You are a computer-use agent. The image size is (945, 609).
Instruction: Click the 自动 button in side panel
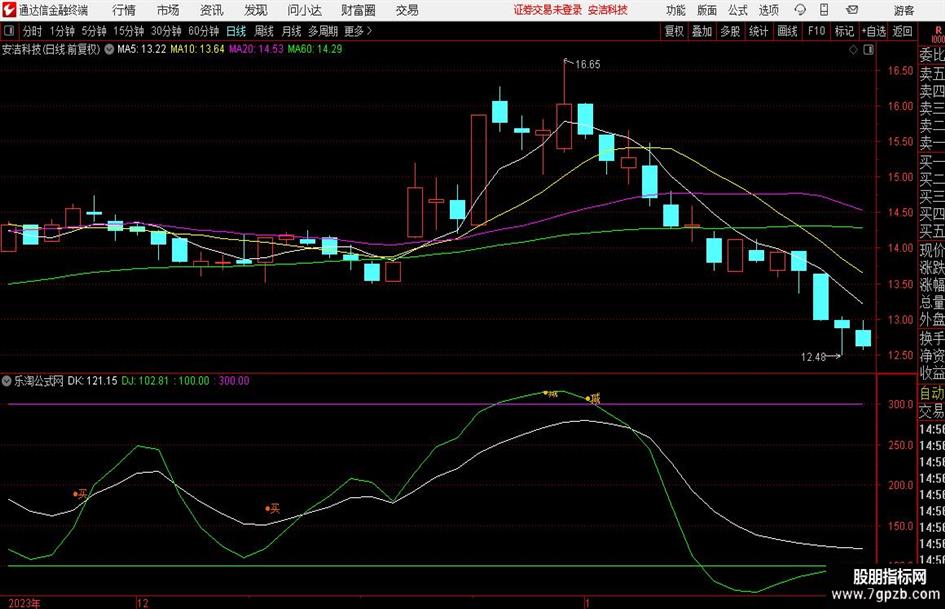932,393
